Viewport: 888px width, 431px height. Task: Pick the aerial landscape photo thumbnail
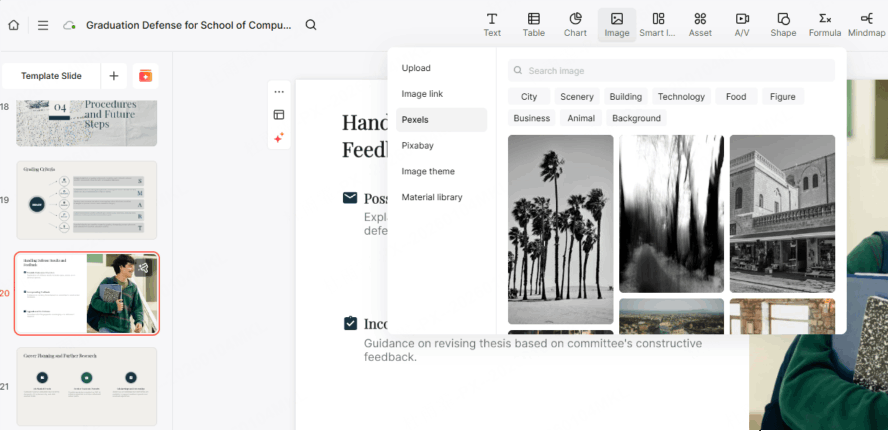point(672,316)
